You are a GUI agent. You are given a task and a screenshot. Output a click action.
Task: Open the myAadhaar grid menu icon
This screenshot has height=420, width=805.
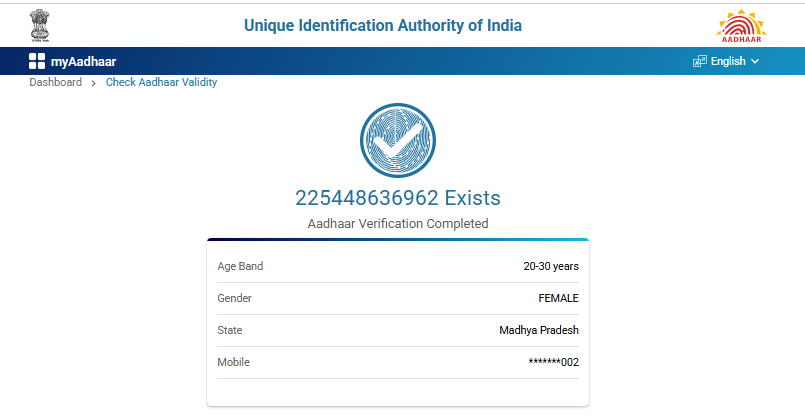[x=37, y=61]
